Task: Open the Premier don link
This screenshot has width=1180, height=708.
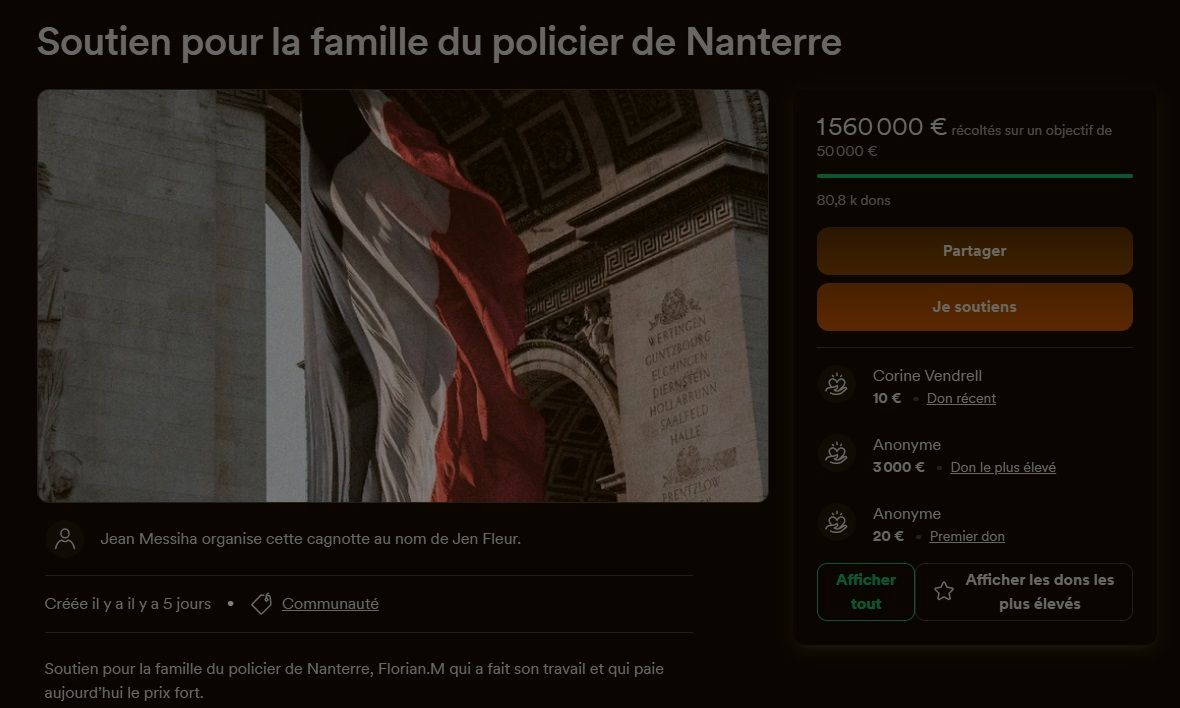Action: (967, 537)
